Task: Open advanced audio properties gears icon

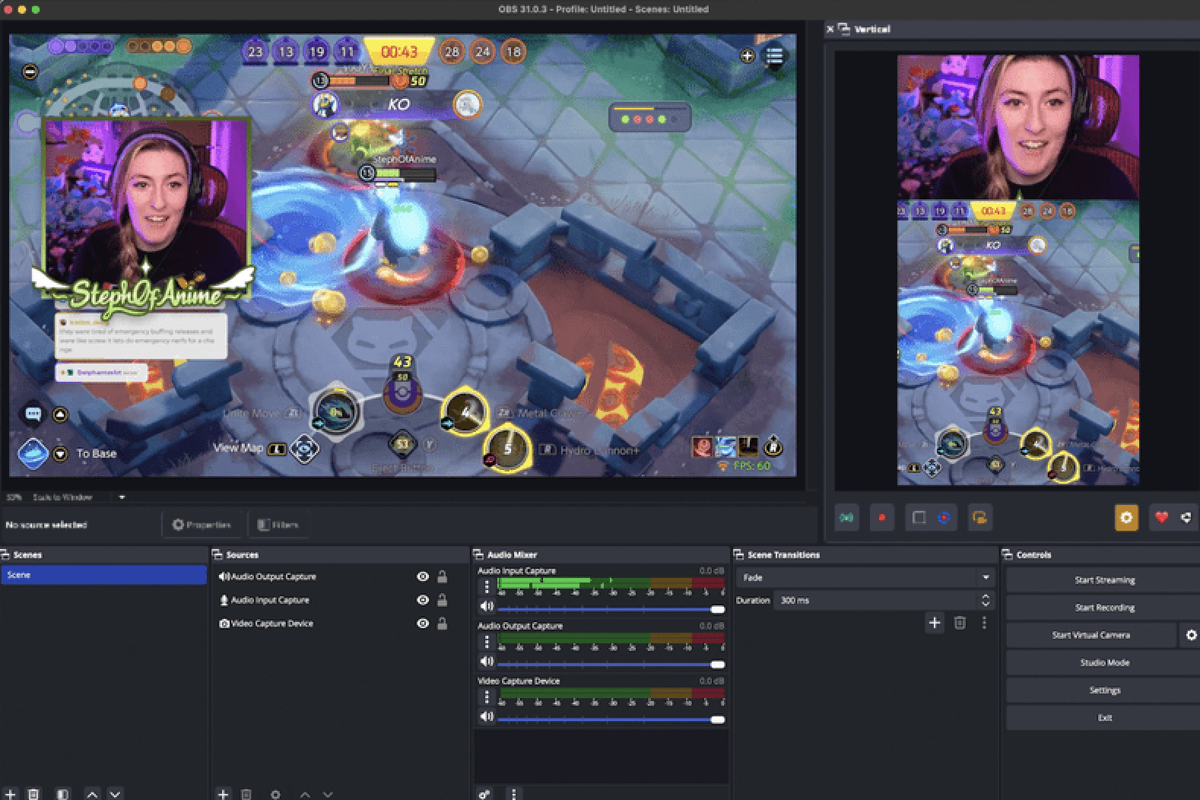Action: [x=485, y=794]
